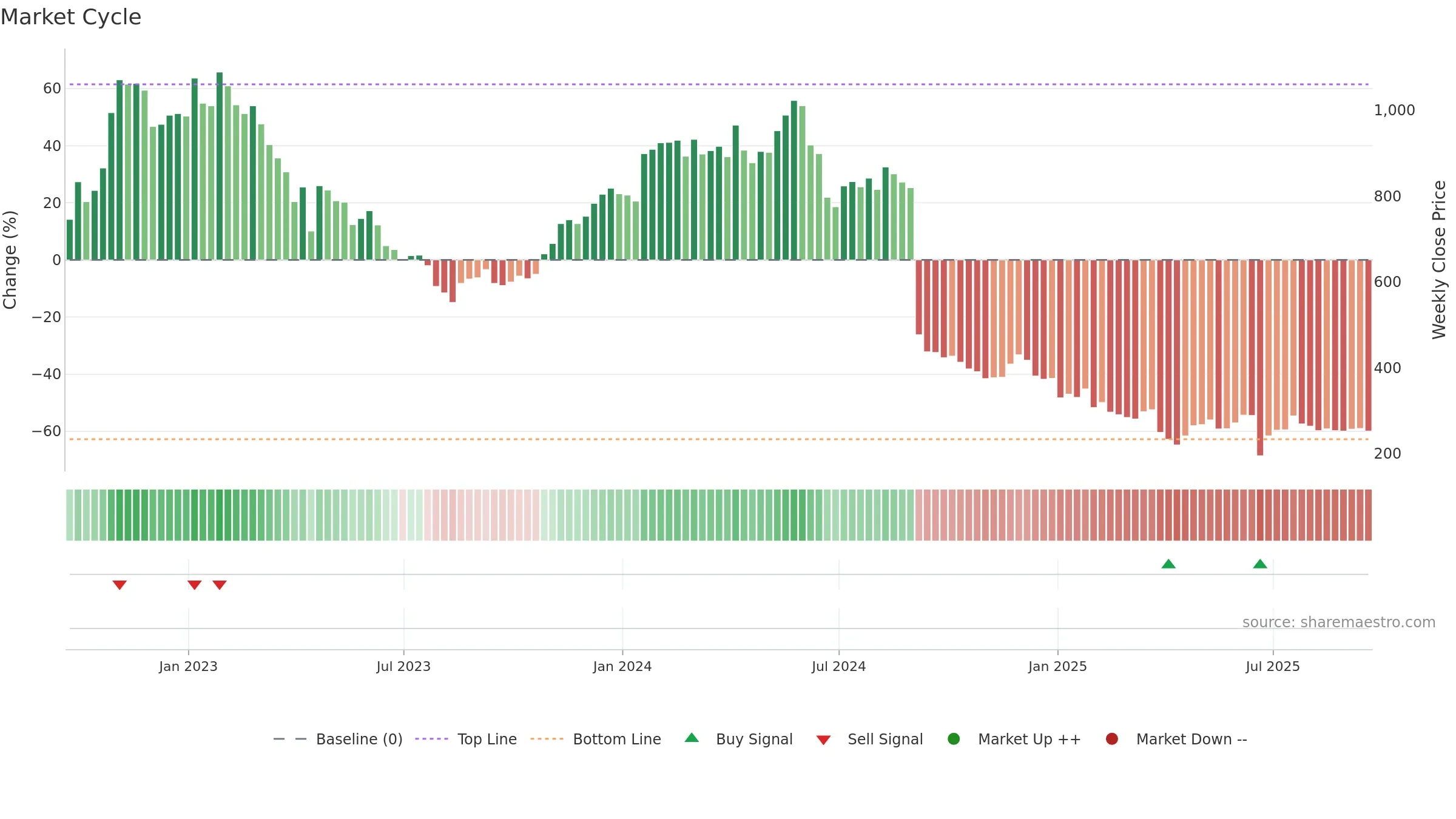Click the 600 price axis tick label
The image size is (1456, 819).
1387,282
